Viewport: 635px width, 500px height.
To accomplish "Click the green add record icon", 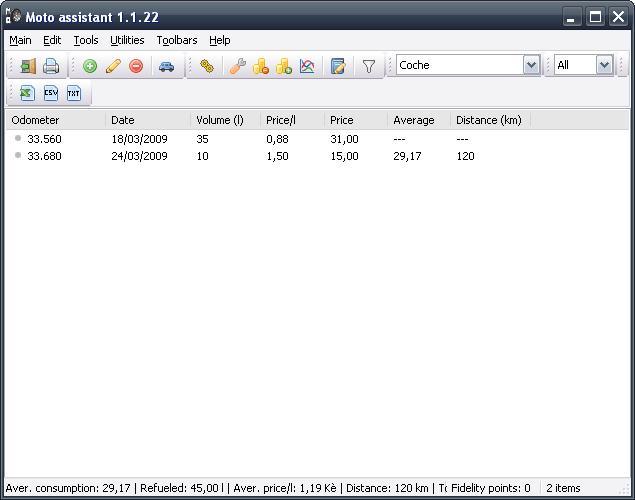I will point(90,66).
